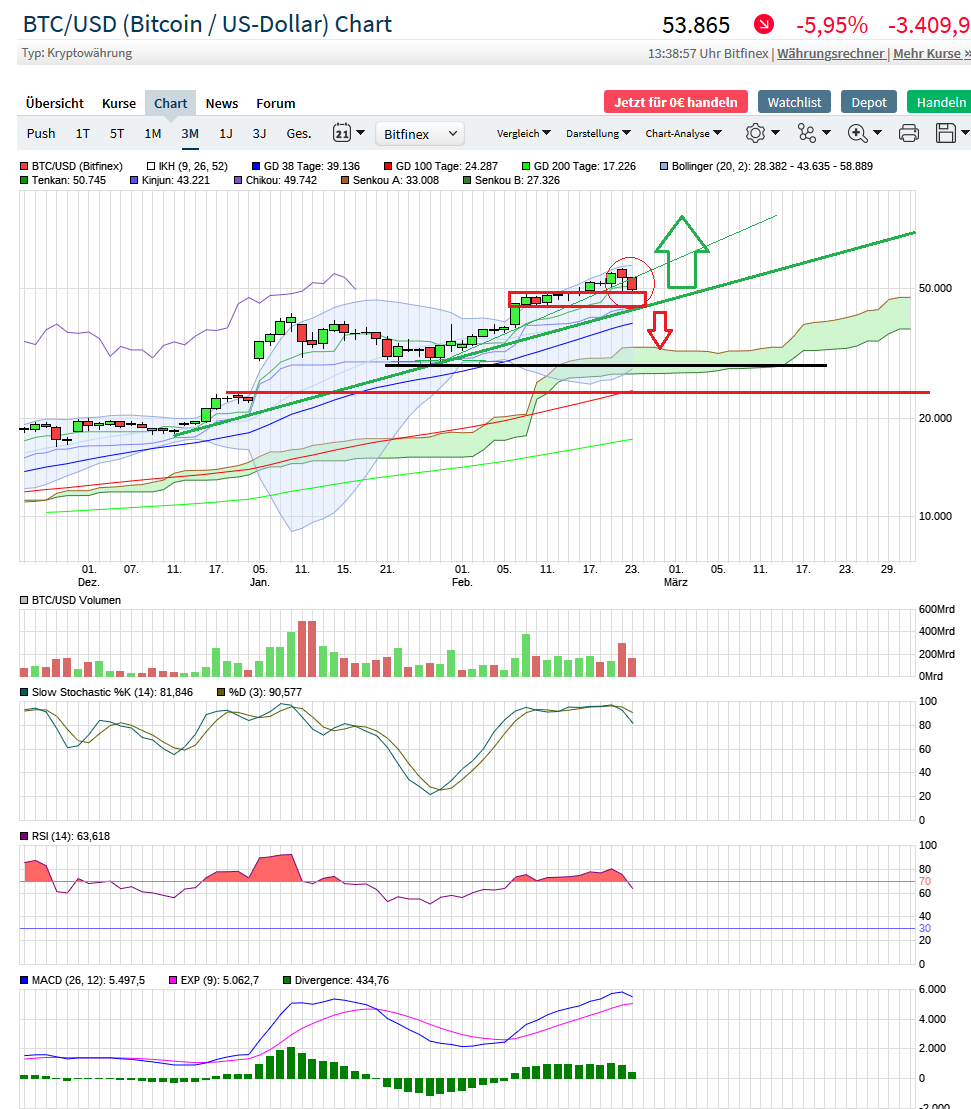Screen dimensions: 971x1109
Task: Toggle BTC/USD Volumen legend entry
Action: tap(70, 600)
